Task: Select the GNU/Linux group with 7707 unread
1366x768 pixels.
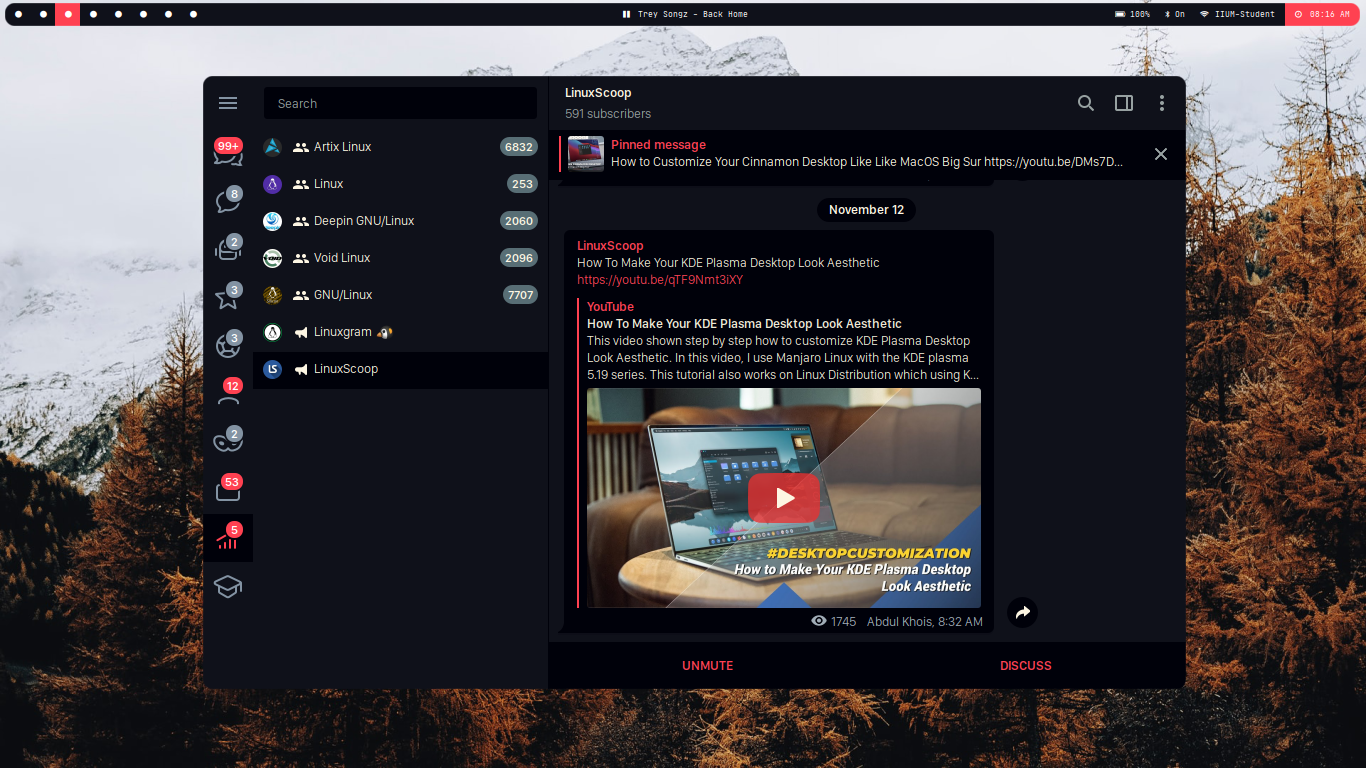Action: (x=400, y=295)
